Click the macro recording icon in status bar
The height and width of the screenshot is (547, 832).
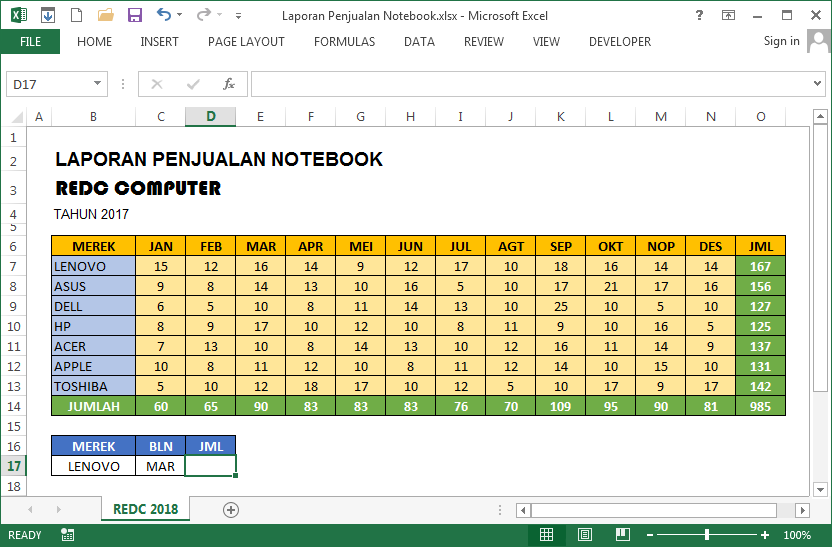(67, 535)
